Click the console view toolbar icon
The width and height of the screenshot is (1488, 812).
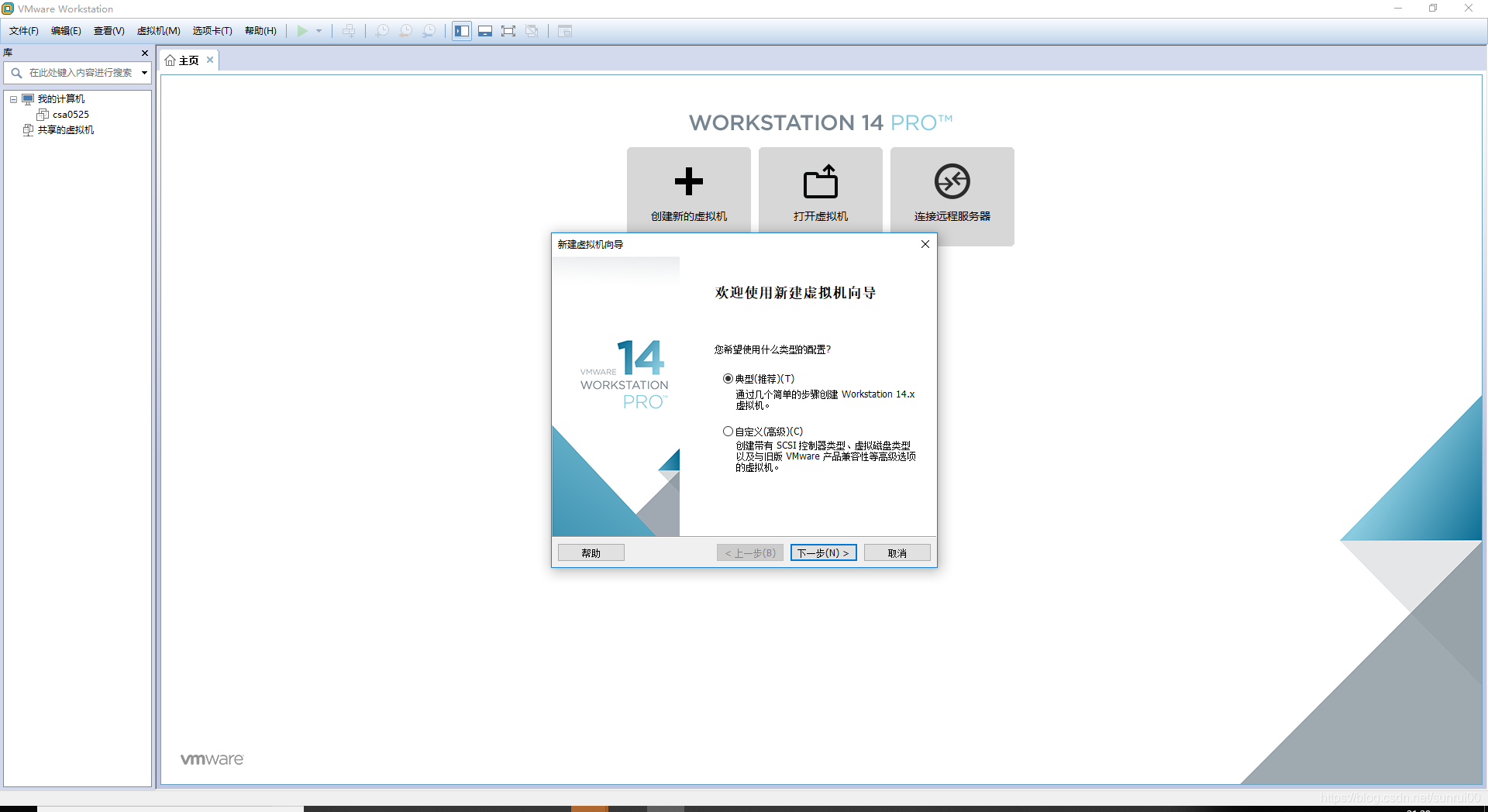pos(565,31)
